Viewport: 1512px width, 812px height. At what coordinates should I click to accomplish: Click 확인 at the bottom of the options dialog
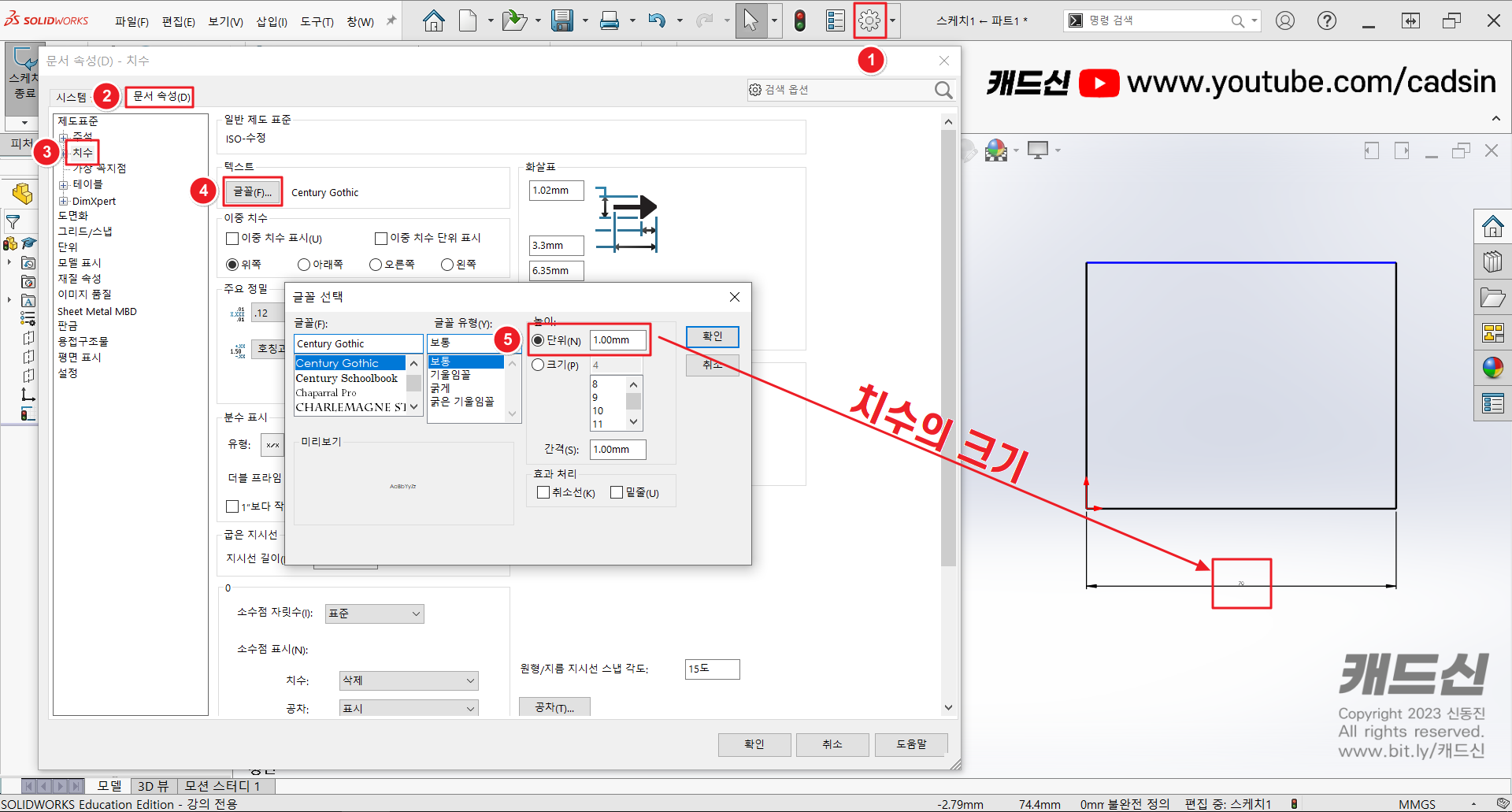(x=754, y=744)
